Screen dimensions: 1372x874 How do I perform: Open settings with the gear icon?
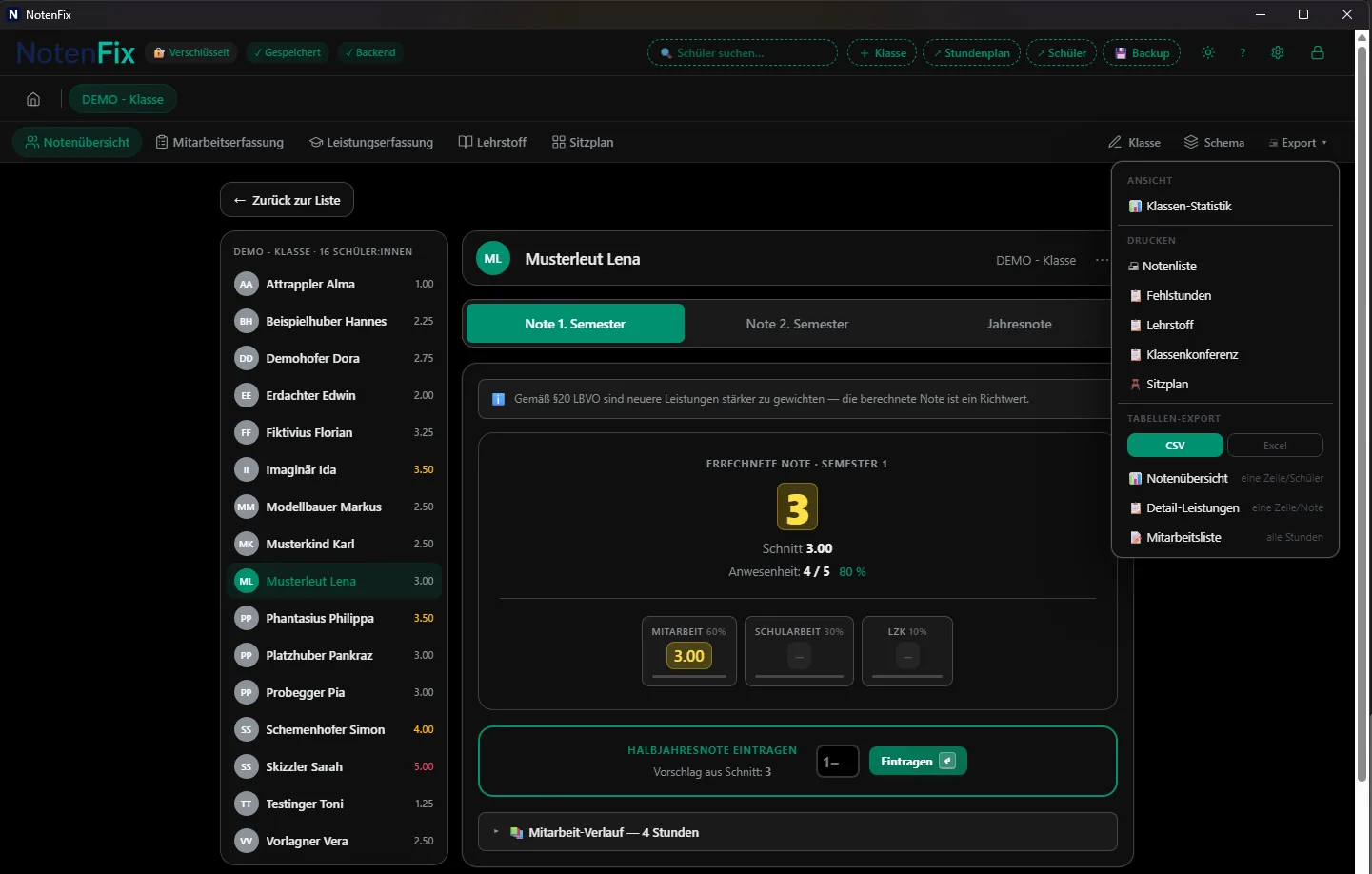click(x=1278, y=52)
